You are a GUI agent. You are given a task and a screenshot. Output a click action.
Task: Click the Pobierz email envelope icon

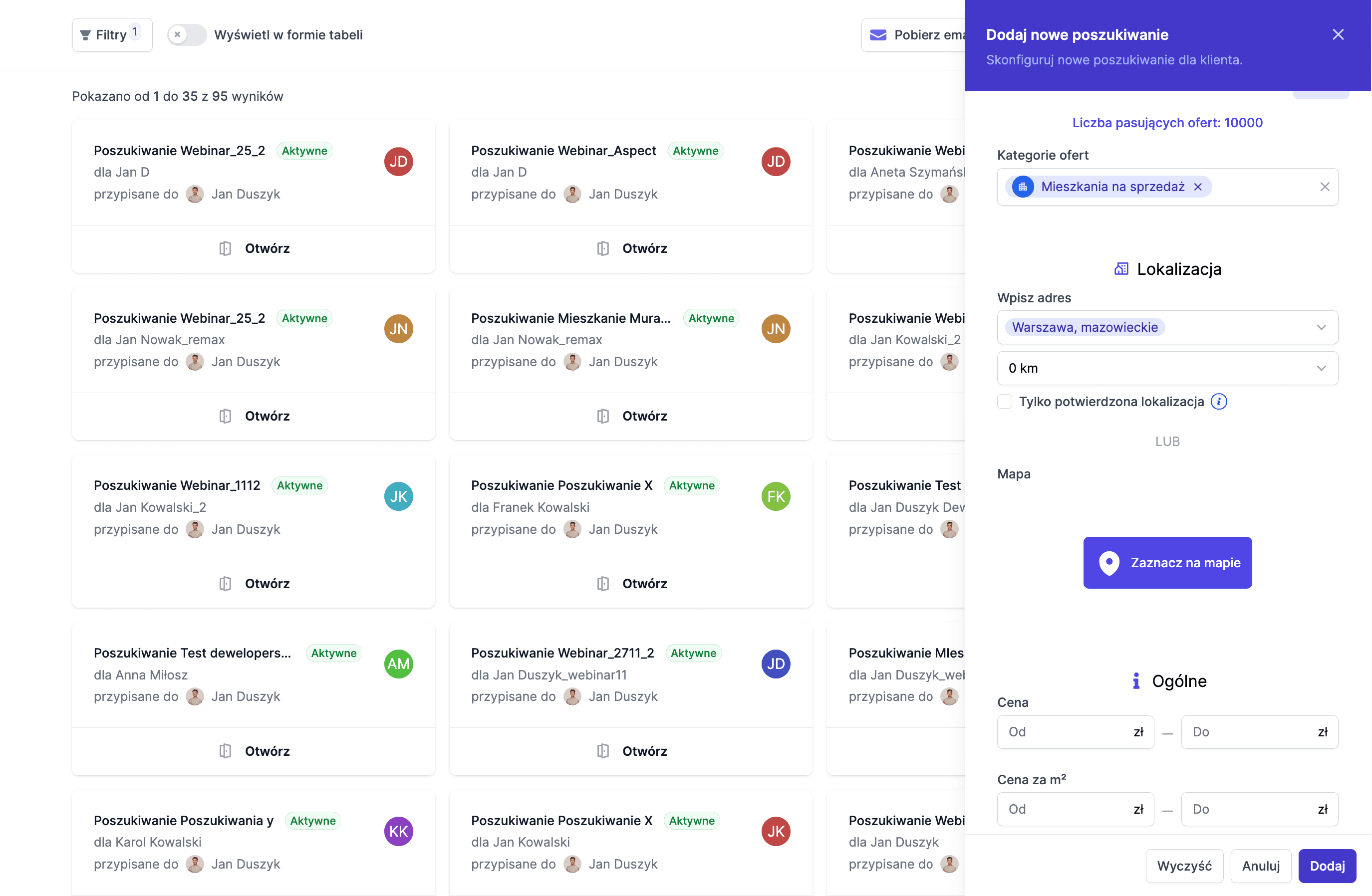(877, 35)
